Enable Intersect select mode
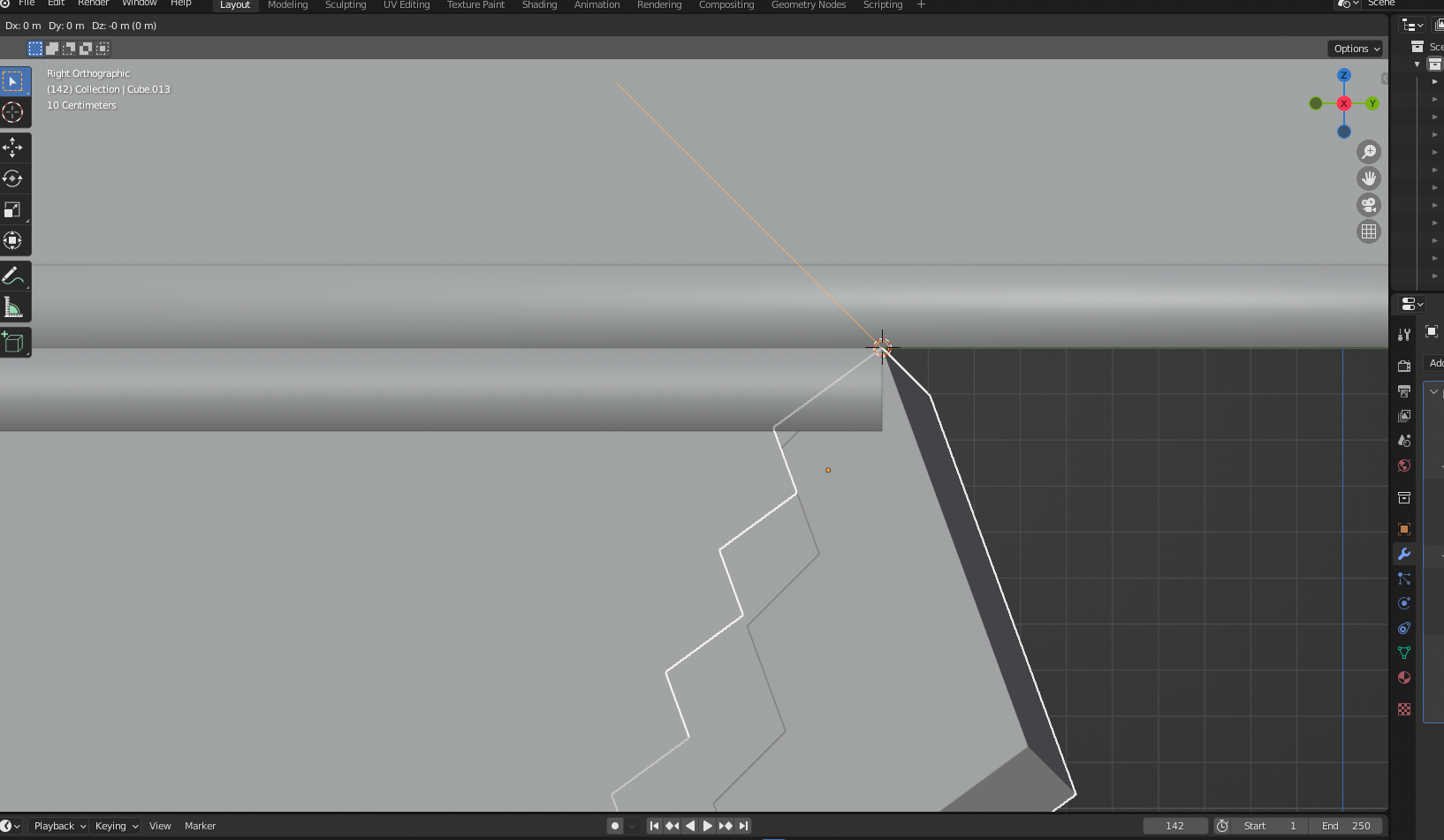This screenshot has height=840, width=1444. point(103,49)
